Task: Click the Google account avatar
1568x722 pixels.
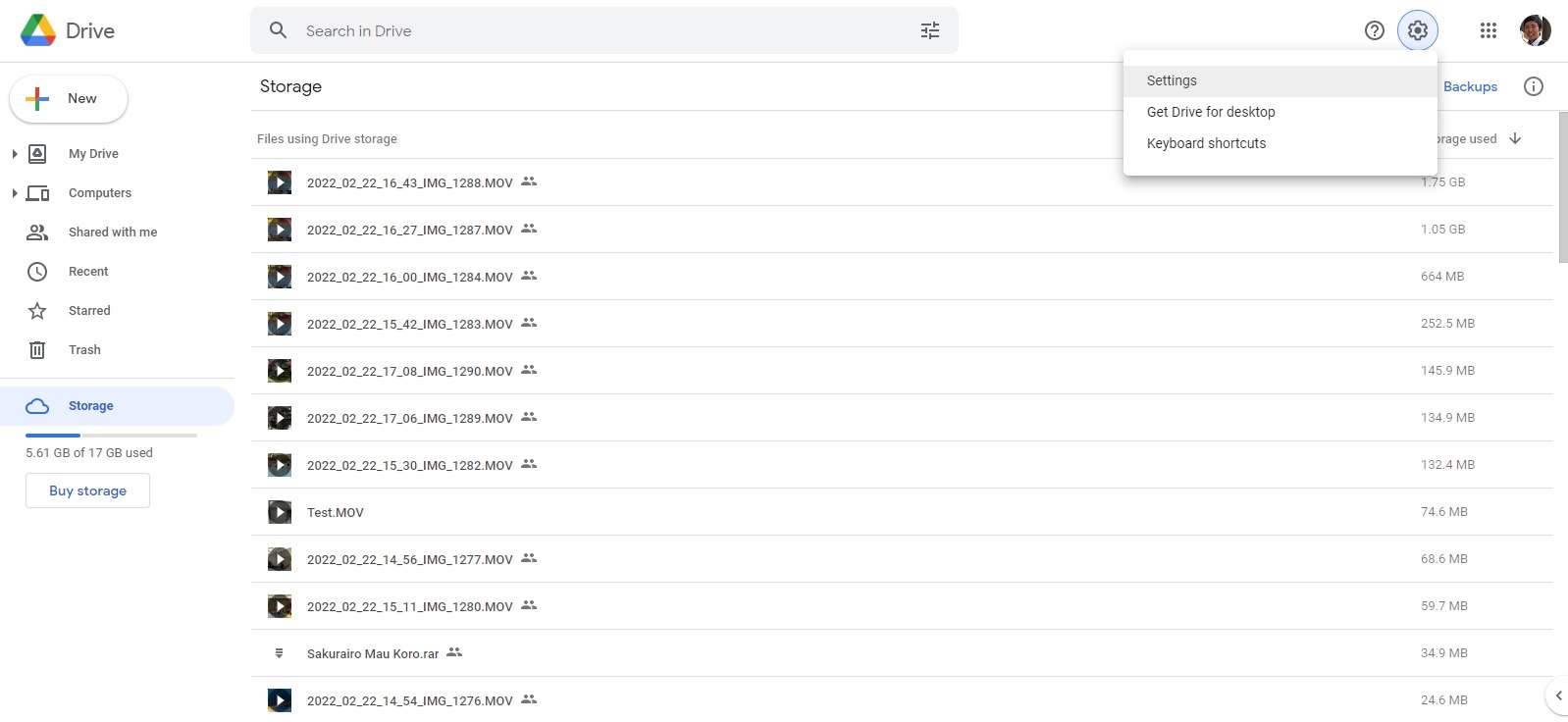Action: click(x=1535, y=30)
